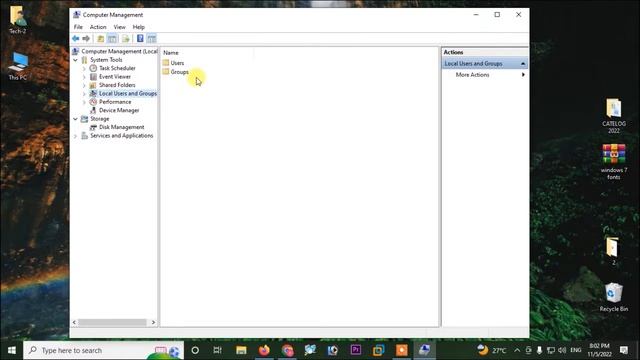Open the Tech-2 desktop icon
This screenshot has width=640, height=360.
point(18,20)
